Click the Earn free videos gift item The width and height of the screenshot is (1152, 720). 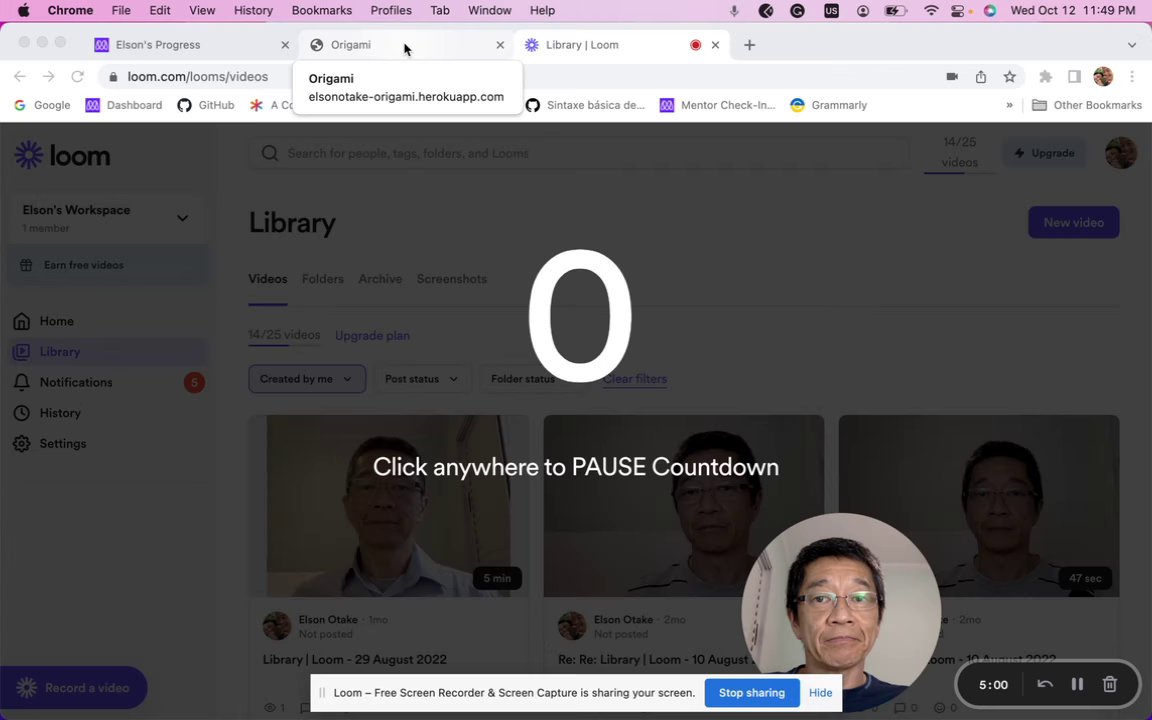coord(108,265)
